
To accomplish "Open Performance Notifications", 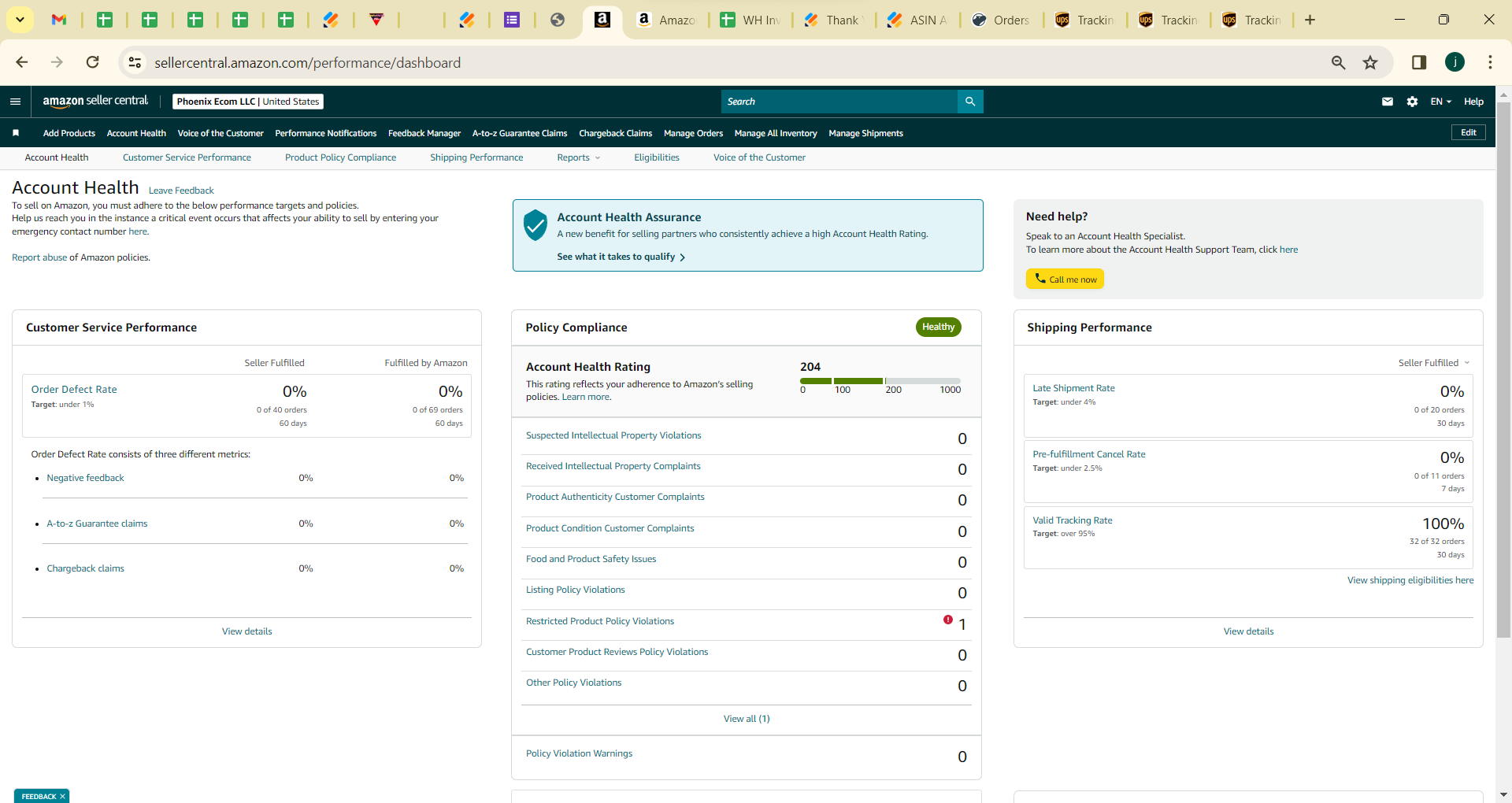I will tap(326, 133).
